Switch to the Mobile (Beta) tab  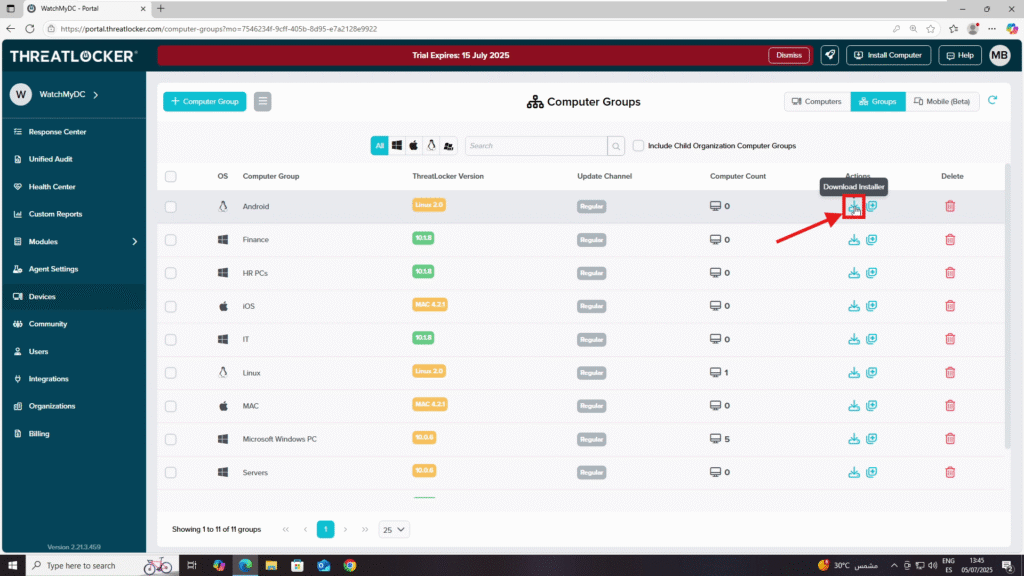point(942,101)
